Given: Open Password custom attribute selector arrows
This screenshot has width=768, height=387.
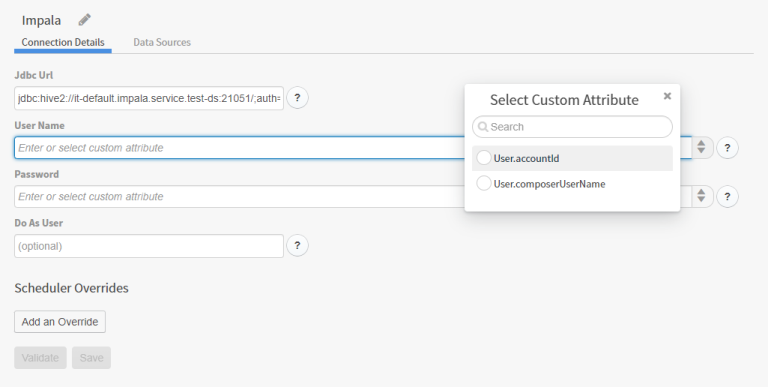Looking at the screenshot, I should point(701,196).
